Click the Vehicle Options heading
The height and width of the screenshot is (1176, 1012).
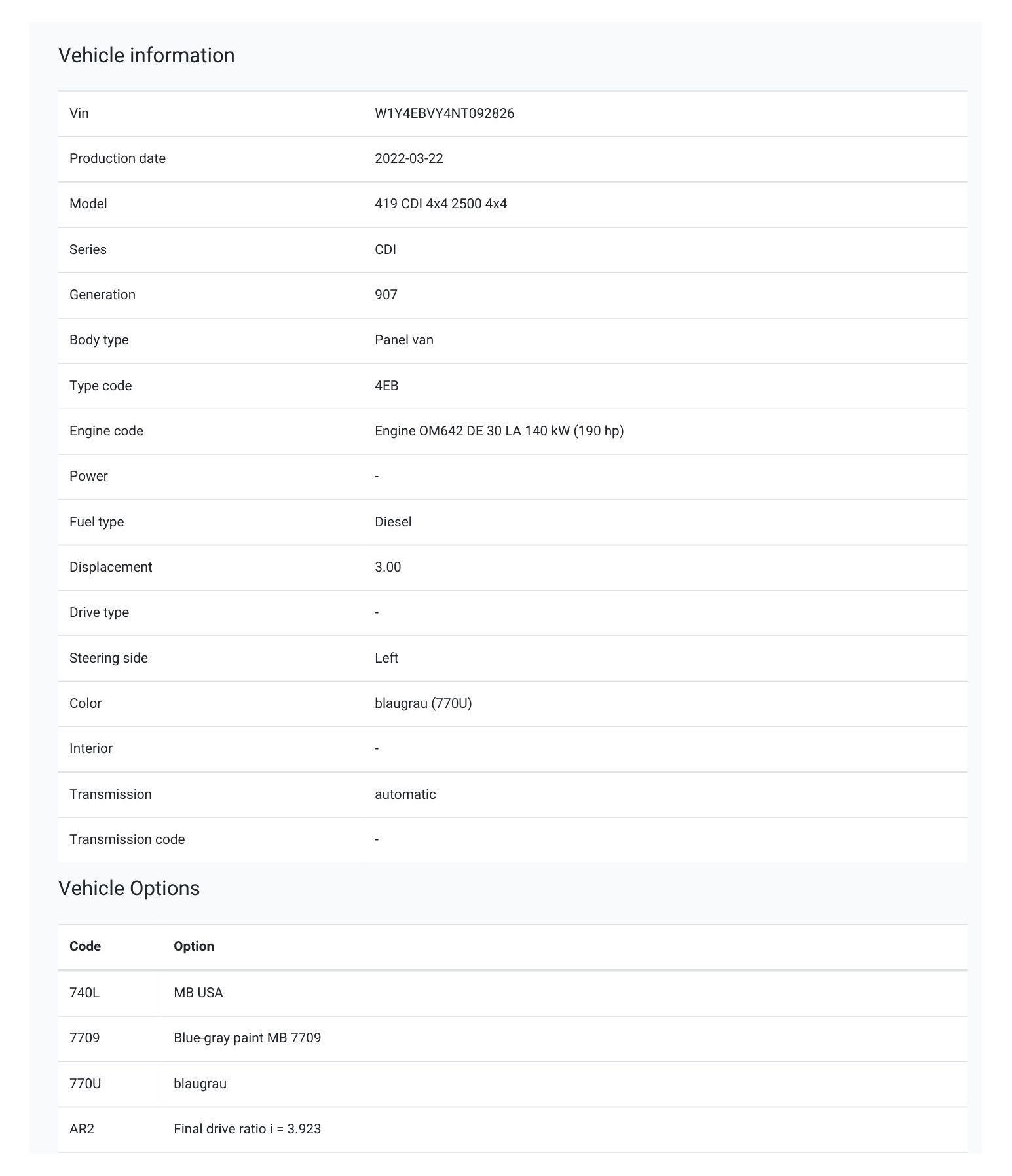pyautogui.click(x=129, y=888)
